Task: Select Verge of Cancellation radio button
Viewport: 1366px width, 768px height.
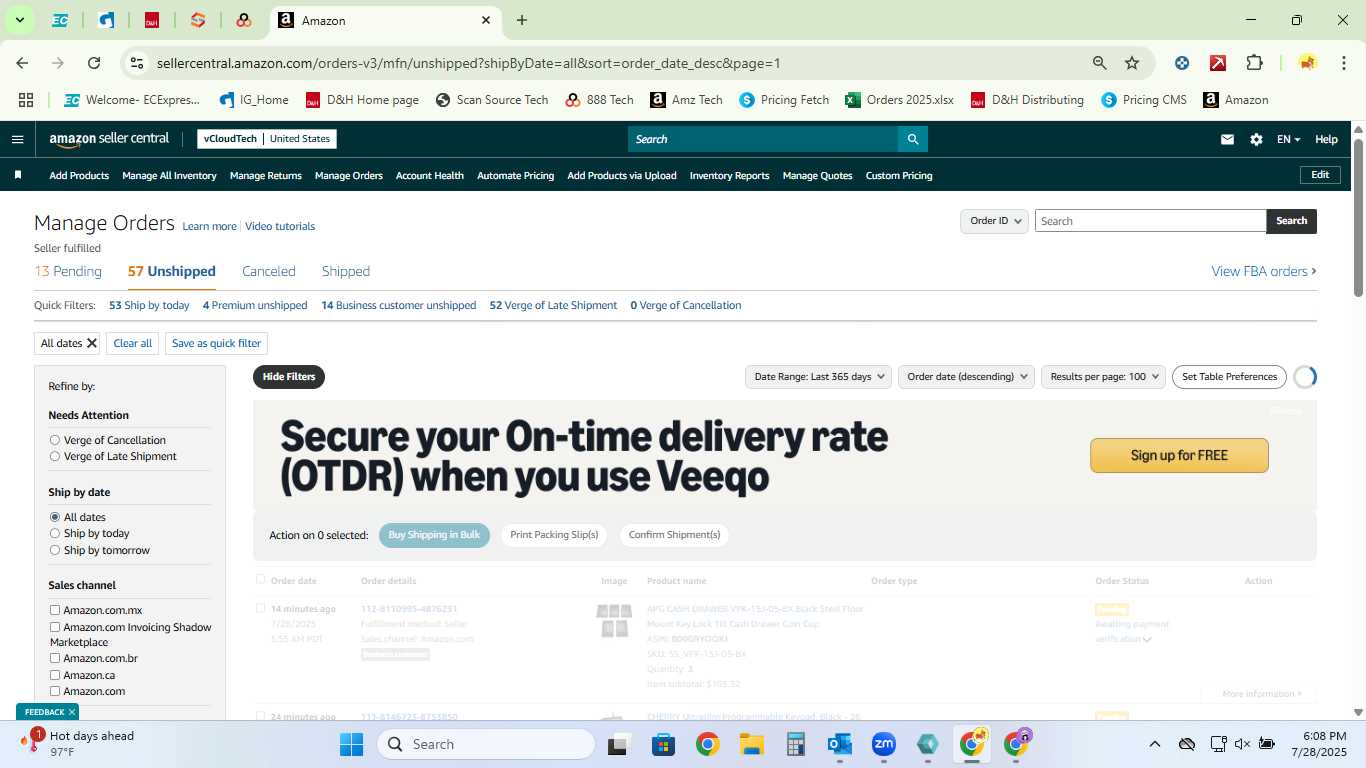Action: click(x=55, y=440)
